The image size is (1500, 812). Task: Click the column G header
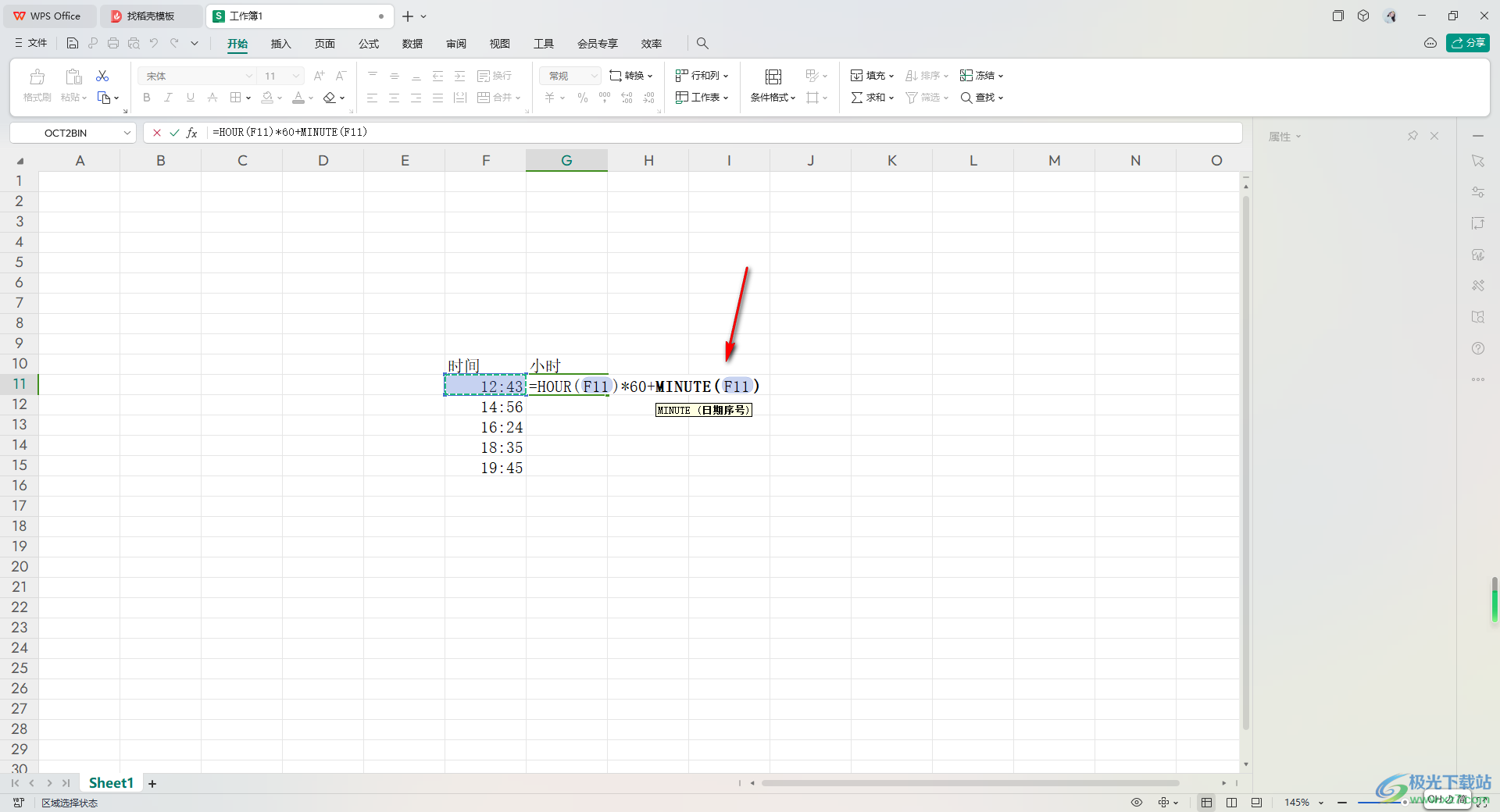[x=566, y=160]
